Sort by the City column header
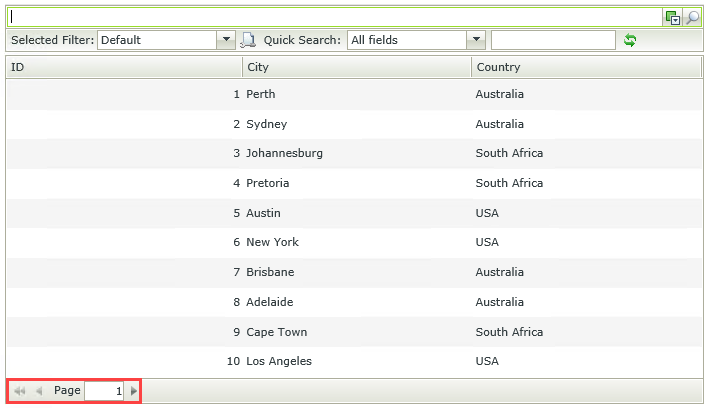The image size is (708, 408). tap(357, 67)
